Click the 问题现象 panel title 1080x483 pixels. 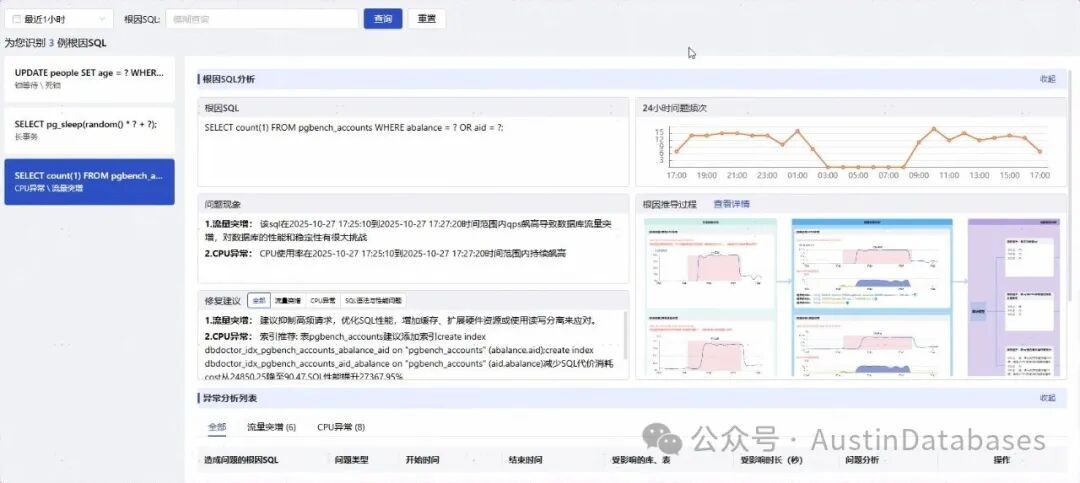(x=222, y=205)
